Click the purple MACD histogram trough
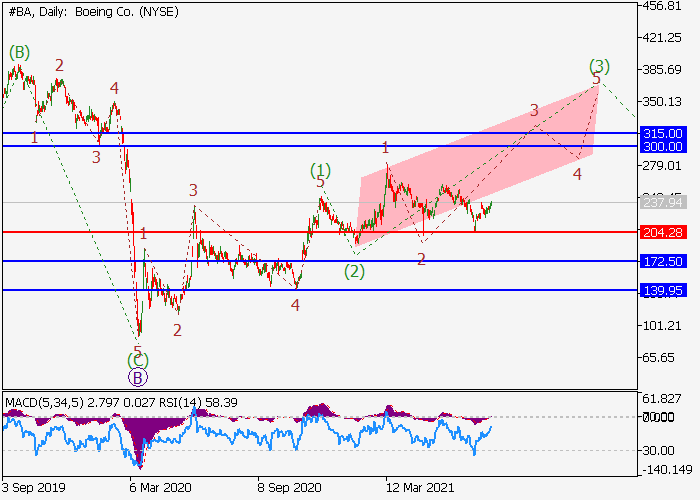 (x=139, y=442)
